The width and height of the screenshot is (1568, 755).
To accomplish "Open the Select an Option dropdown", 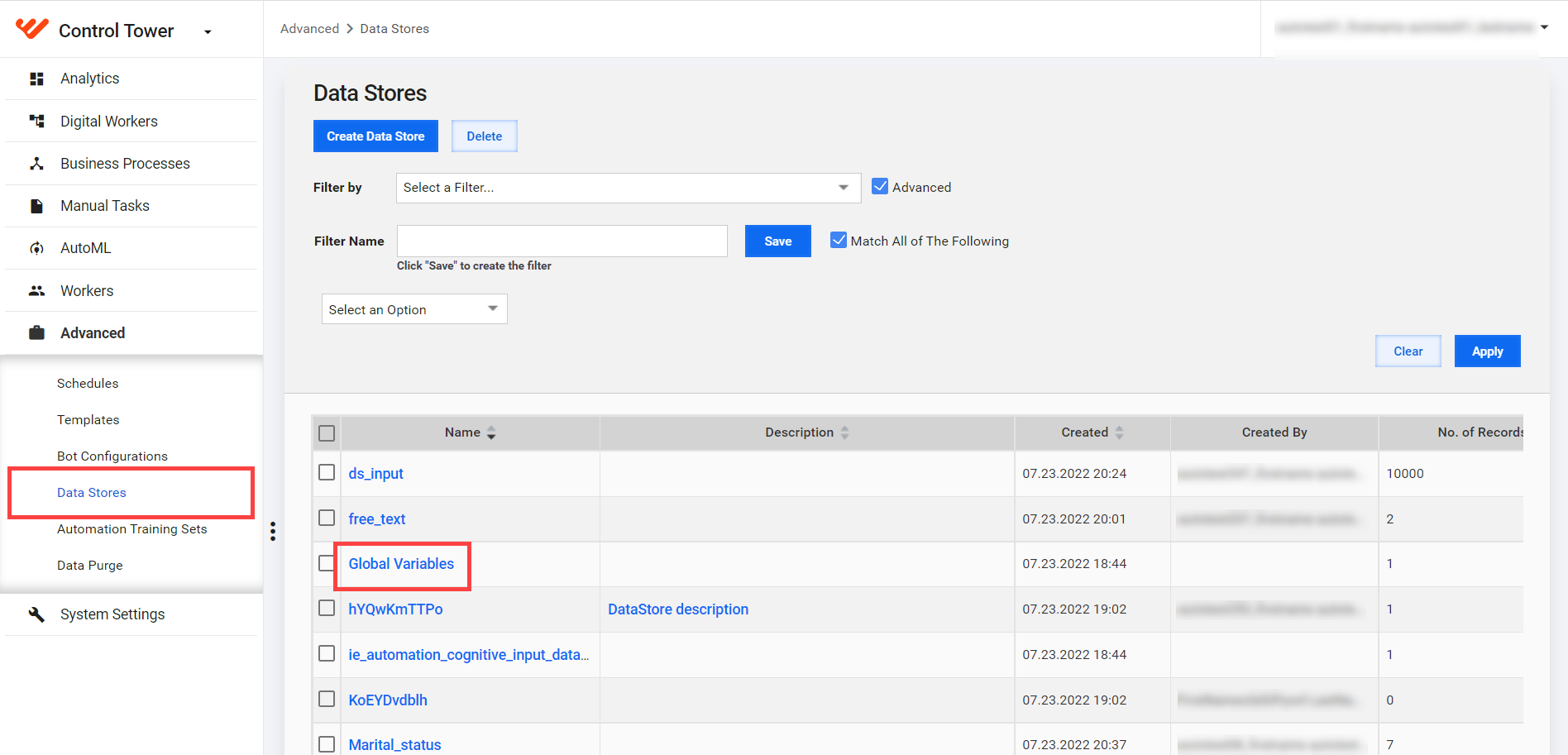I will click(414, 309).
